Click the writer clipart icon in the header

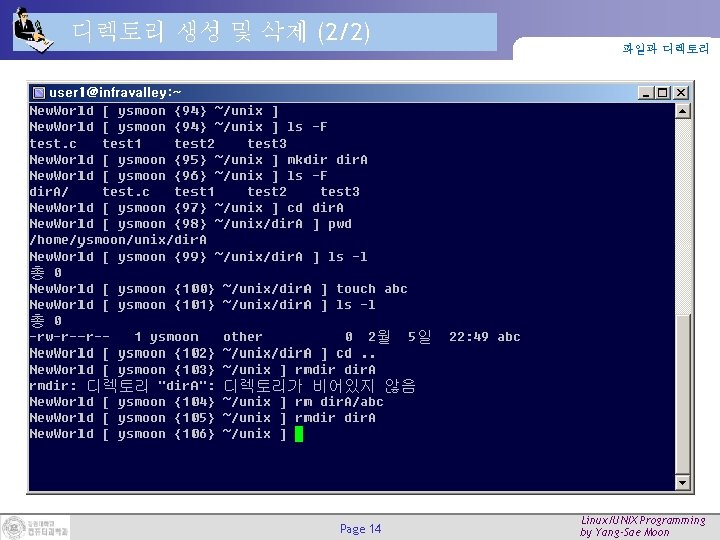(33, 30)
